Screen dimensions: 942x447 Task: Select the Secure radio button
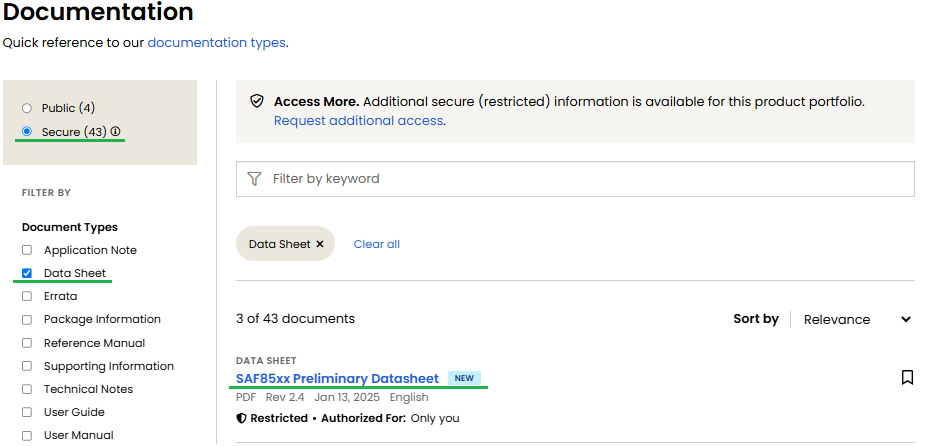27,131
